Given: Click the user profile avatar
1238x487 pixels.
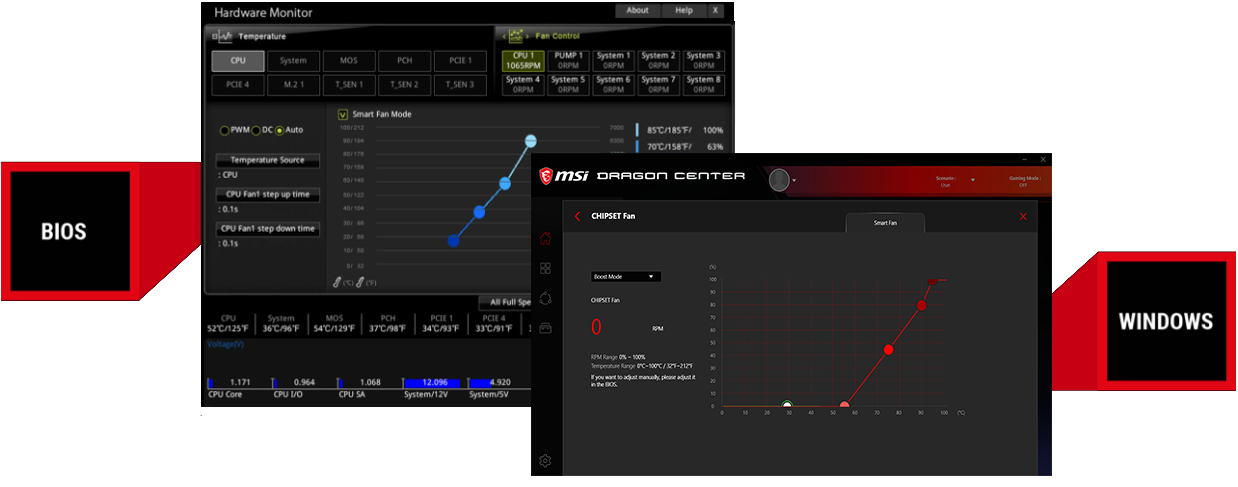Looking at the screenshot, I should [x=779, y=180].
